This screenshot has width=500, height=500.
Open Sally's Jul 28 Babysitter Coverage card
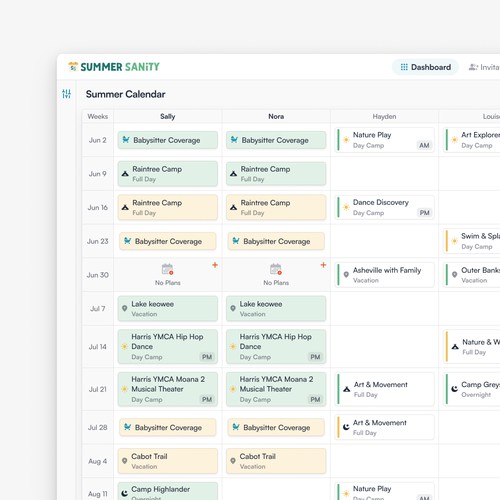tap(168, 427)
